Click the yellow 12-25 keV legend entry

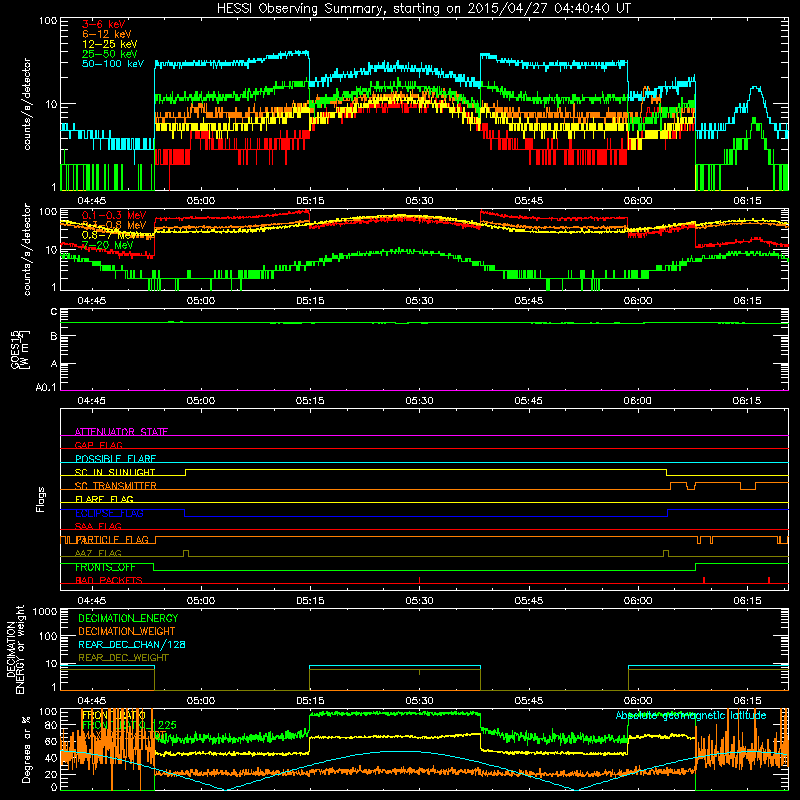pos(109,44)
